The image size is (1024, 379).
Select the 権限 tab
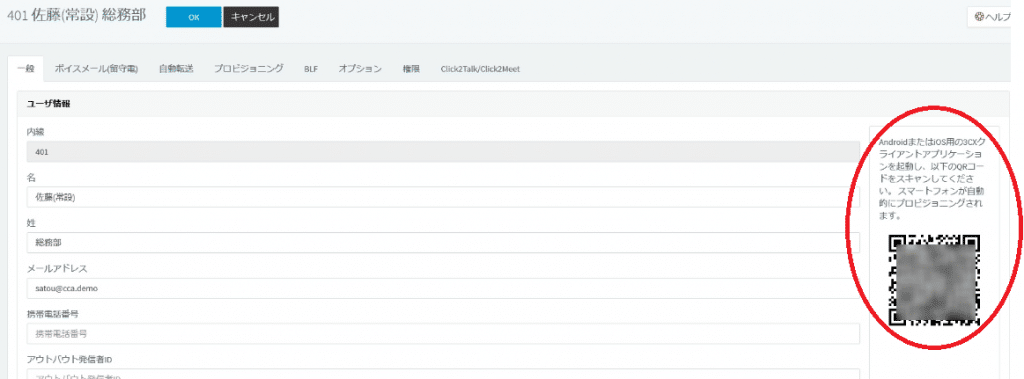pos(411,69)
